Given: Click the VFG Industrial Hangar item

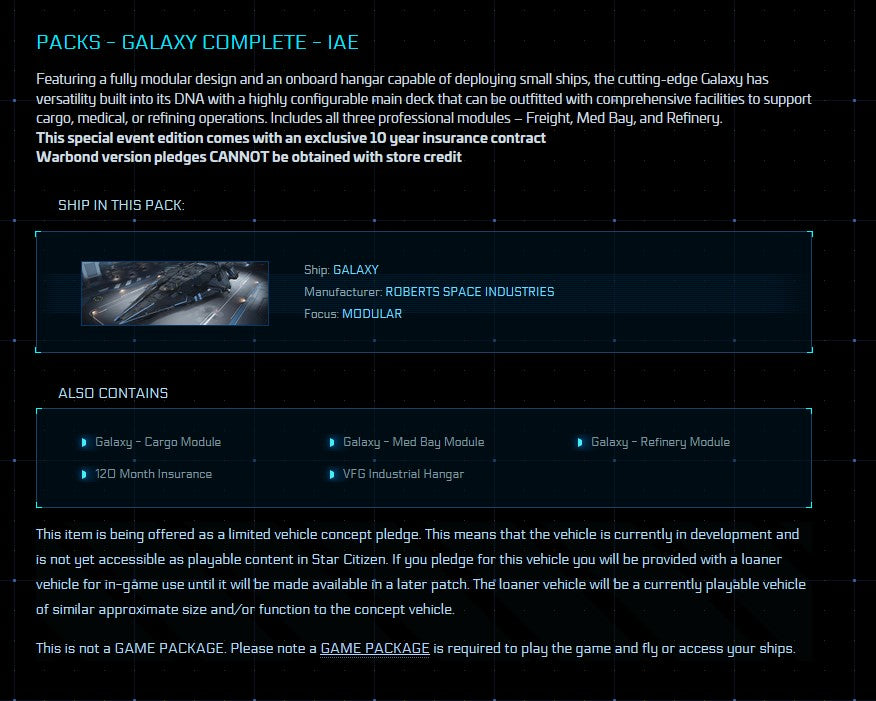Looking at the screenshot, I should (403, 474).
